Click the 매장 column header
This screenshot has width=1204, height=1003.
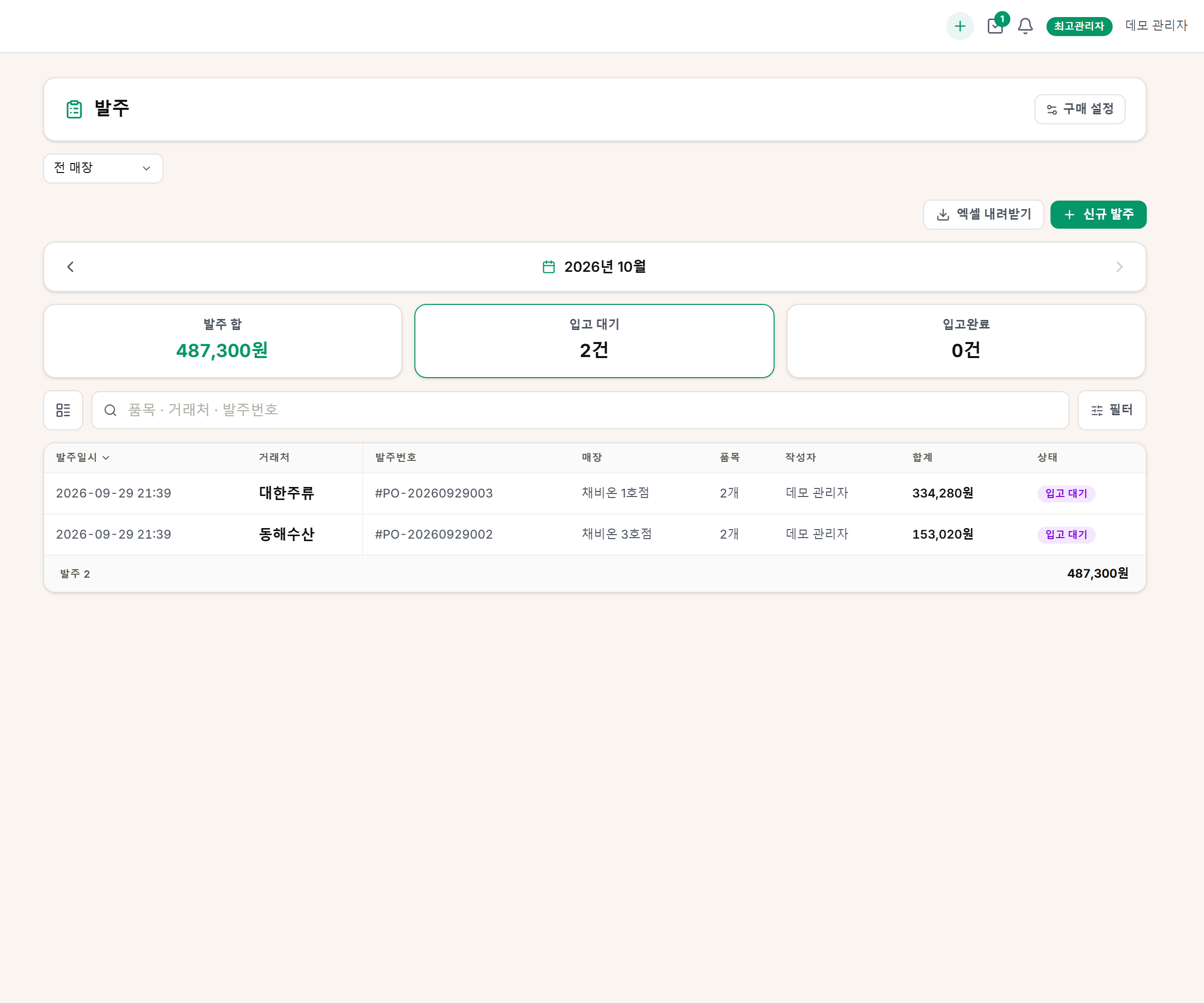[591, 457]
